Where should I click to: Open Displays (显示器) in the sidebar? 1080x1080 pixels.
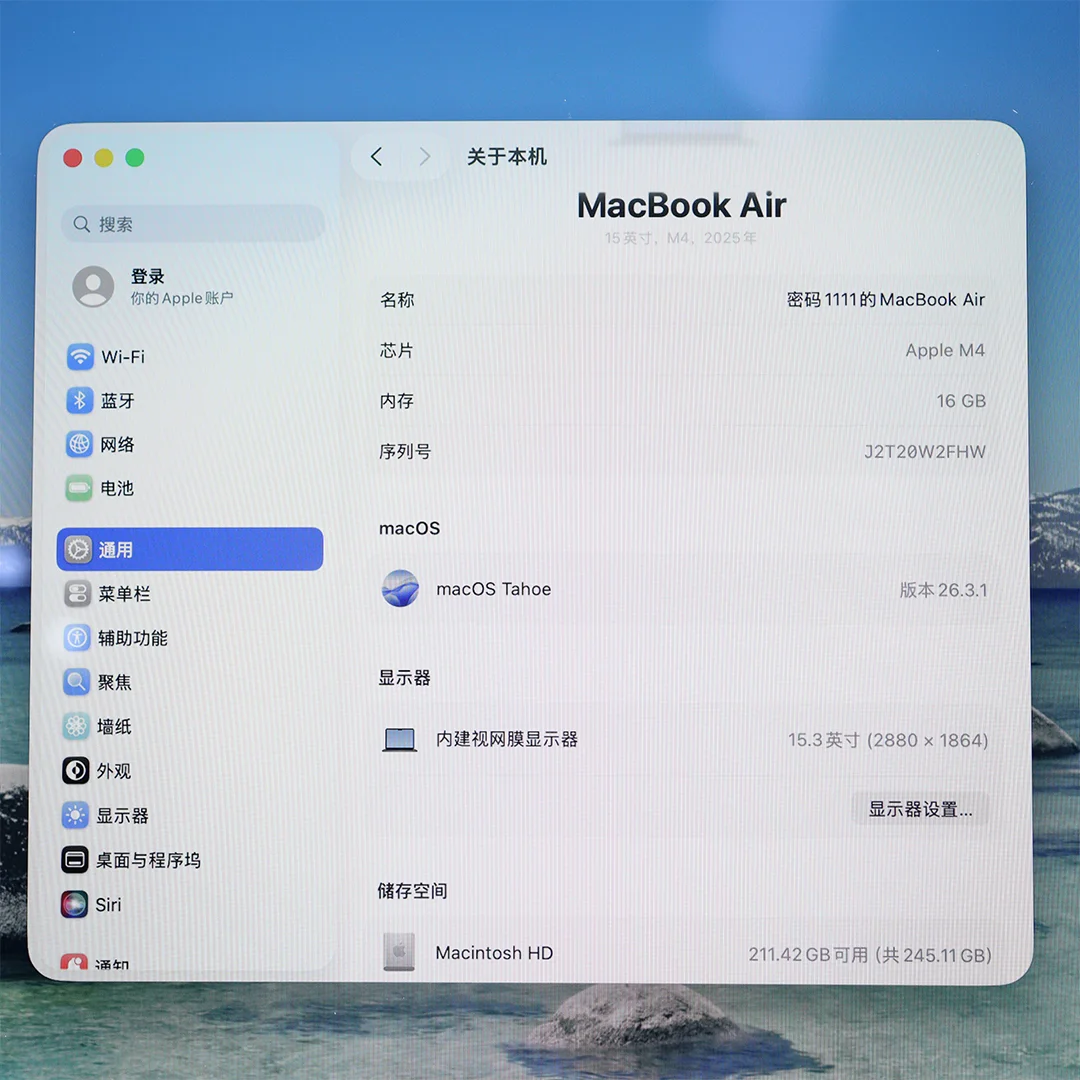(x=122, y=816)
